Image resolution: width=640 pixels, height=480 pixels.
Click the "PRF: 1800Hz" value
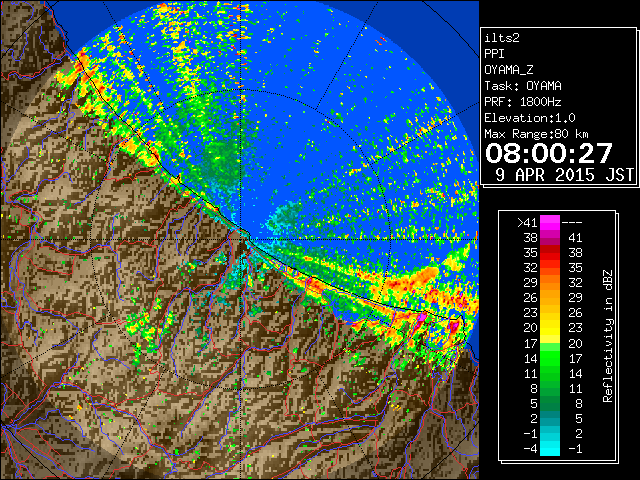[523, 102]
